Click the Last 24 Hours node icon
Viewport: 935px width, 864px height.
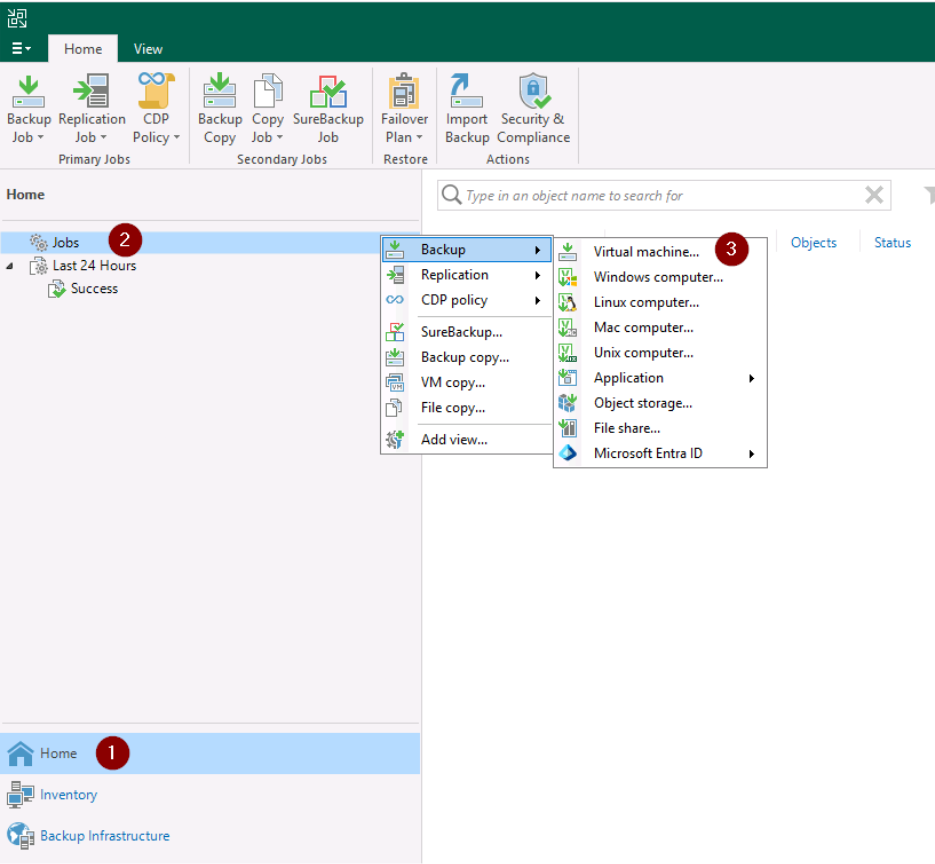tap(39, 265)
